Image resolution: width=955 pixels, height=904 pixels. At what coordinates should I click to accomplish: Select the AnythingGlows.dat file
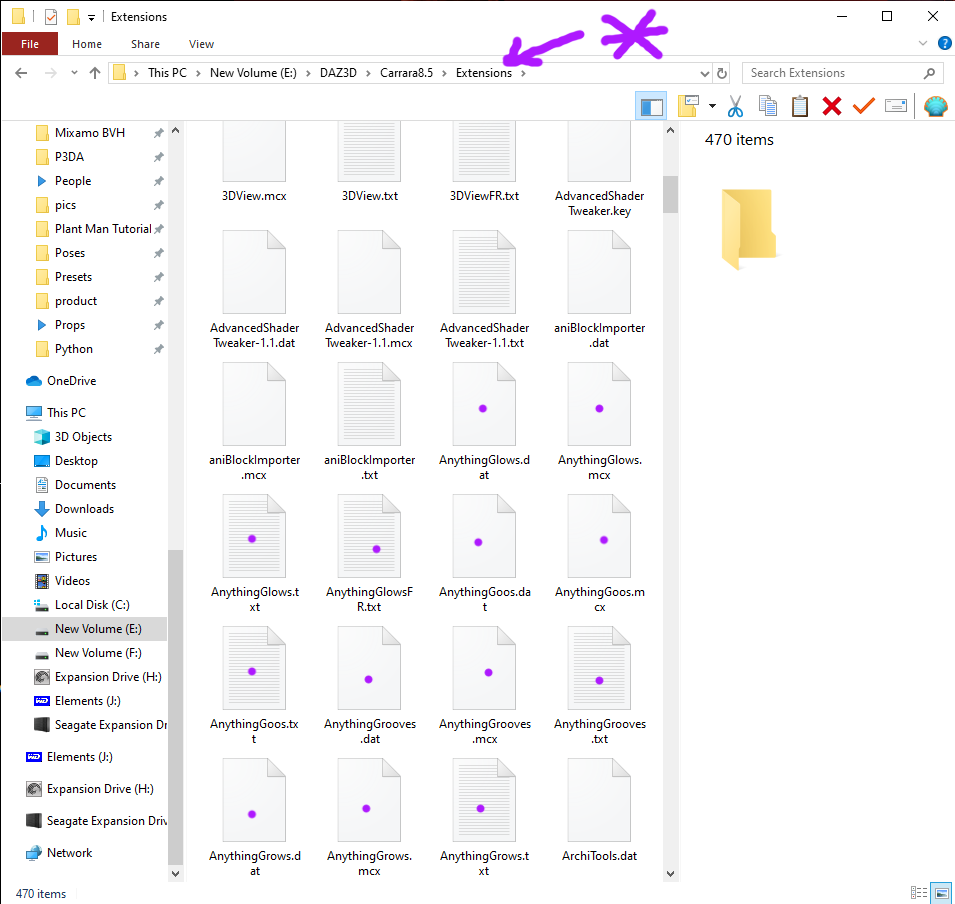[x=484, y=422]
